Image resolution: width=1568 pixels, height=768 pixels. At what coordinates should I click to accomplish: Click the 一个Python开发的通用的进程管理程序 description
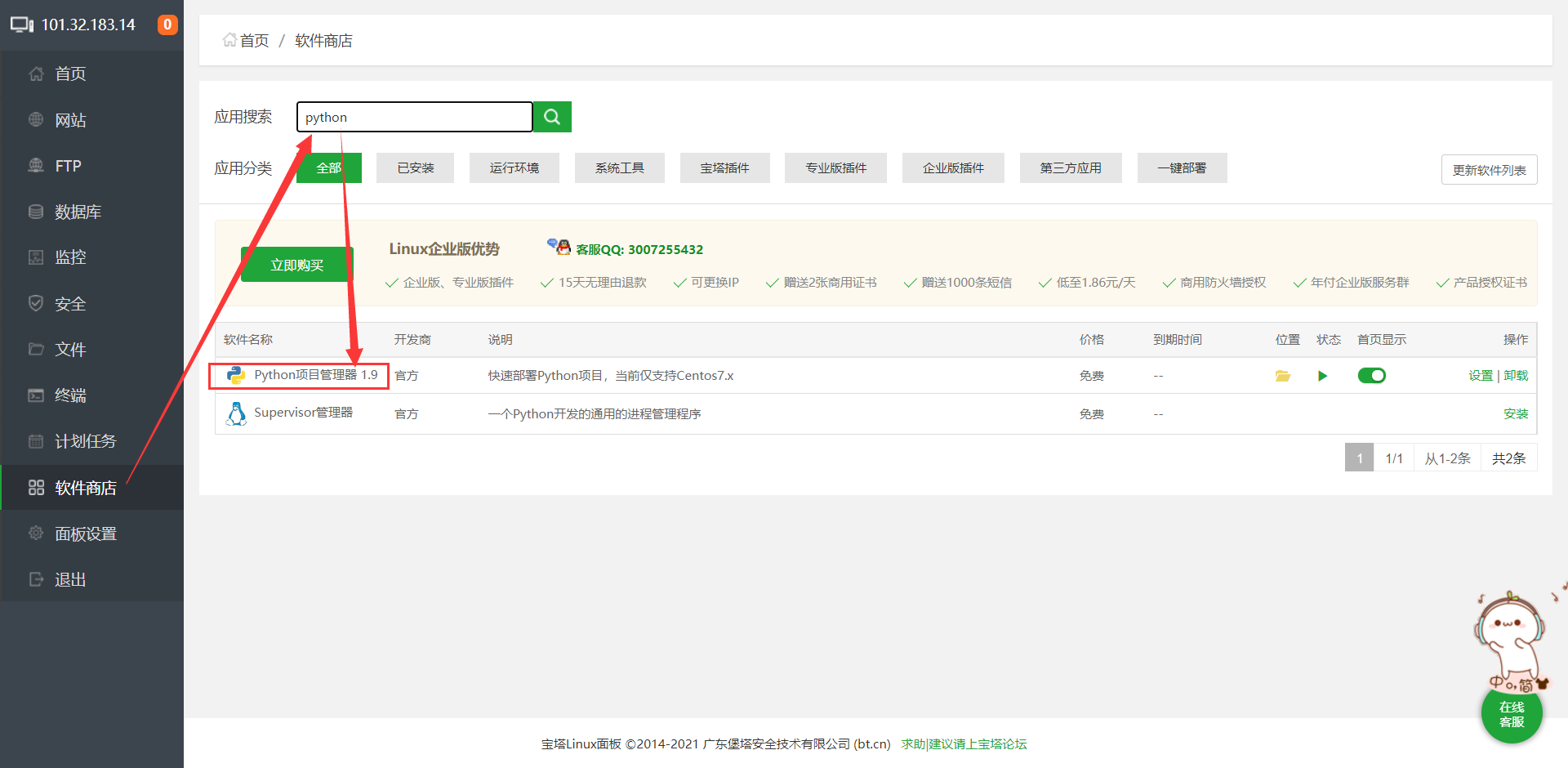(595, 414)
